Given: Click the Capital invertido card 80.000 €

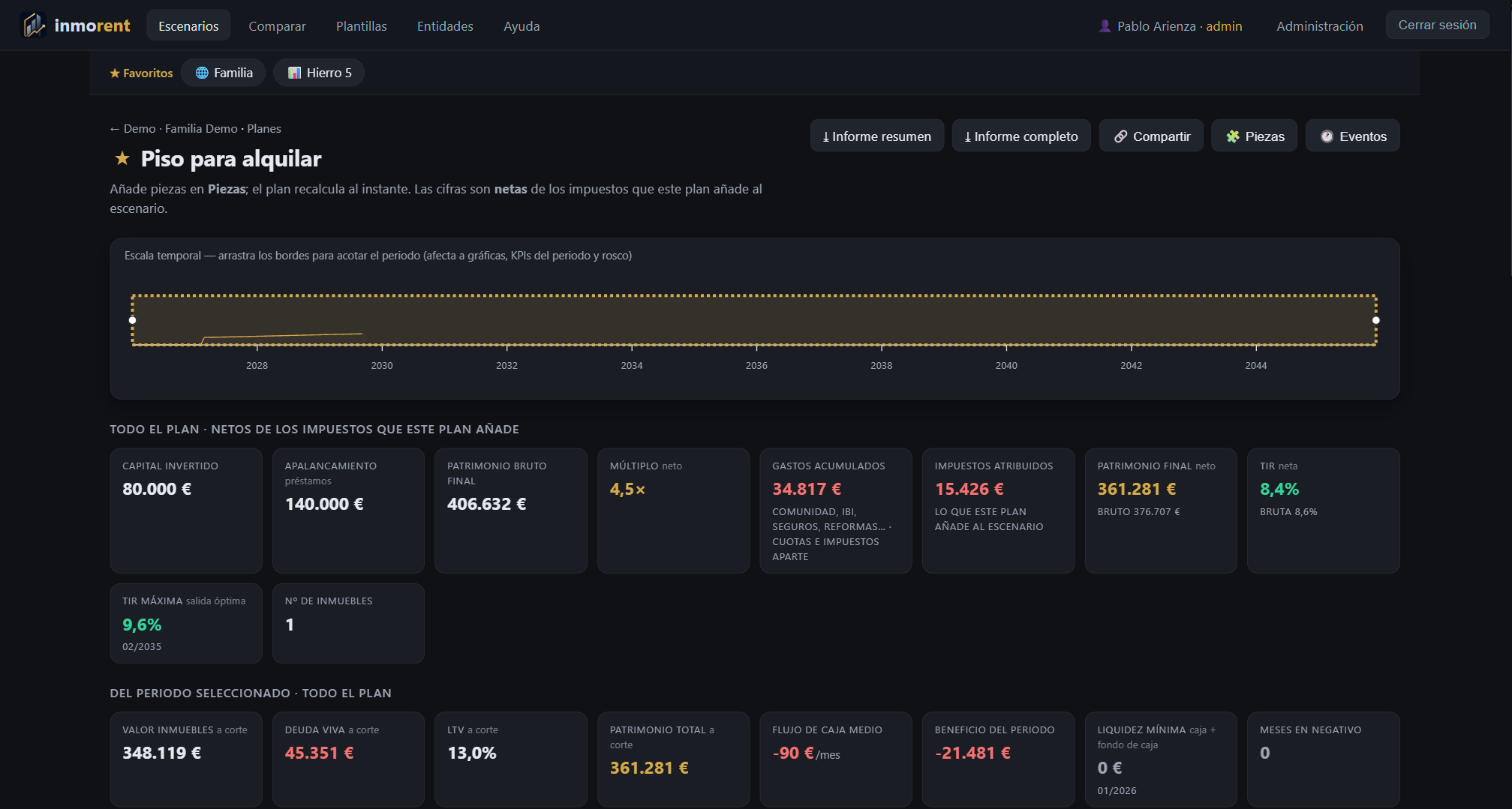Looking at the screenshot, I should click(186, 510).
